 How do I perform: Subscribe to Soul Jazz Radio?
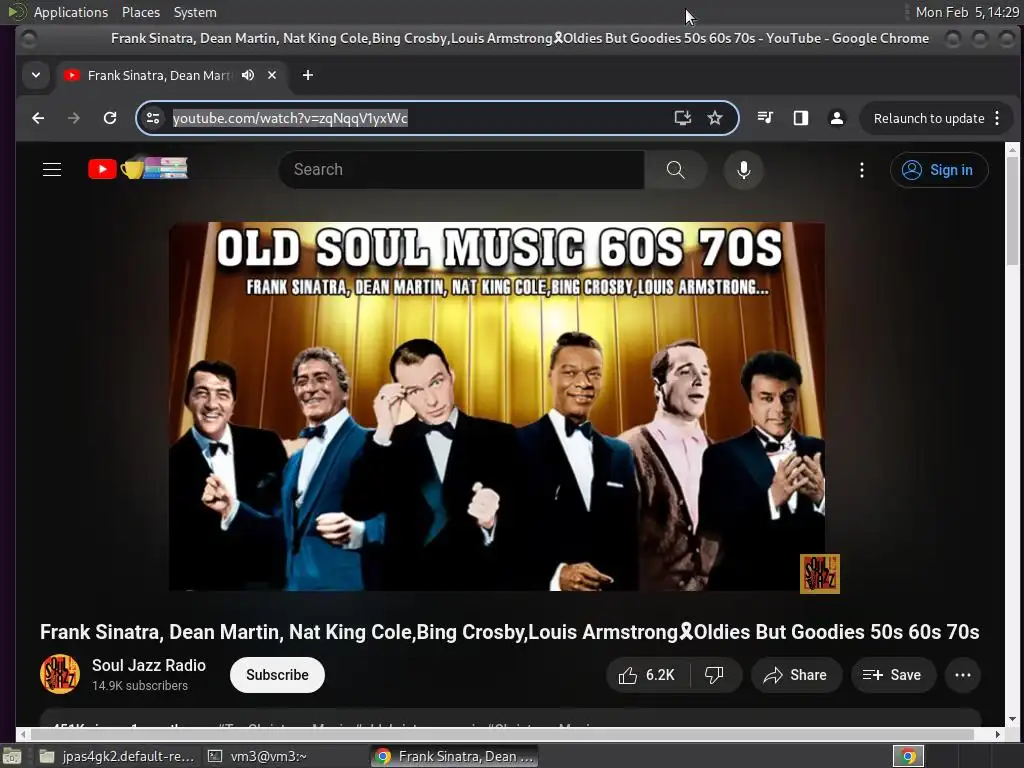tap(277, 675)
